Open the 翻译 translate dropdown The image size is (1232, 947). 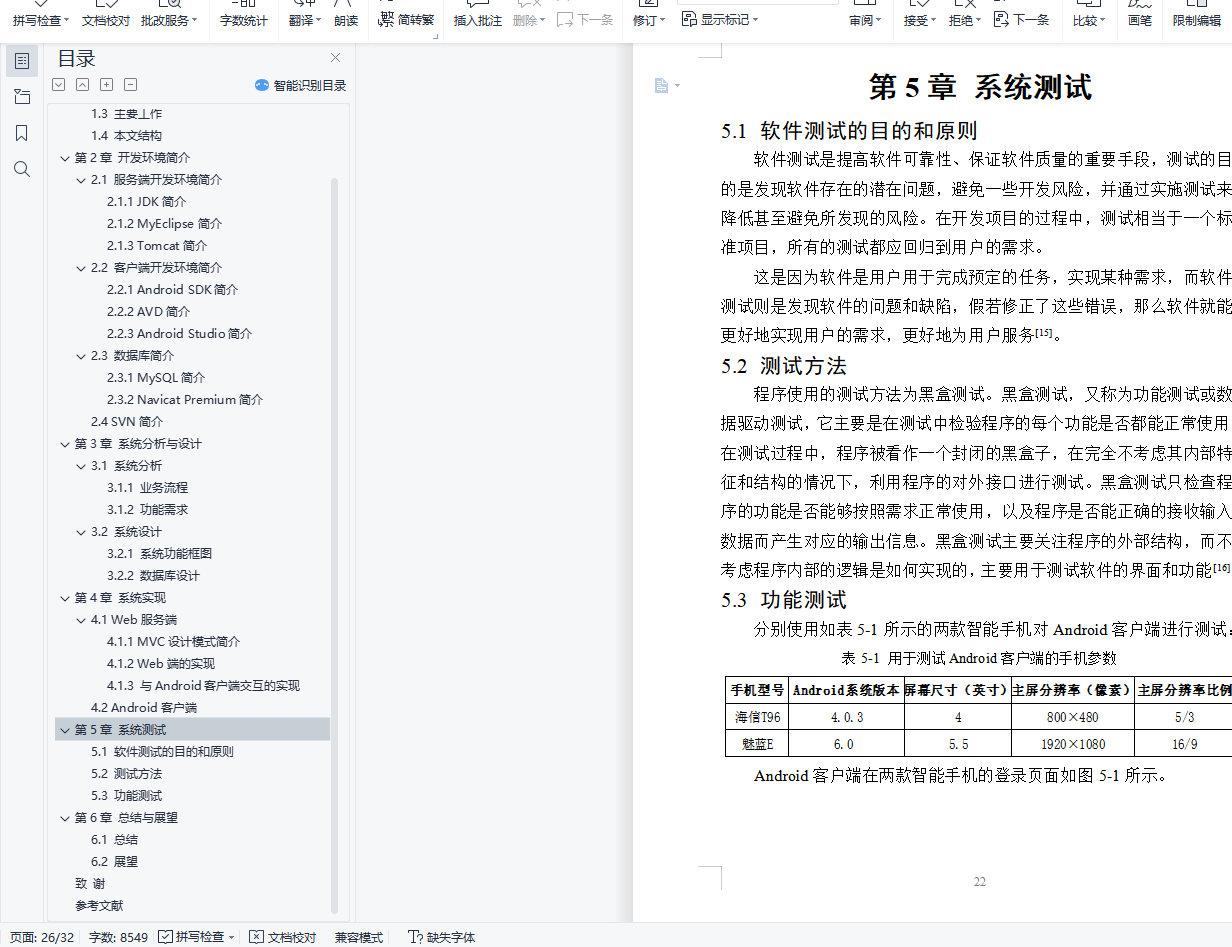[x=305, y=20]
